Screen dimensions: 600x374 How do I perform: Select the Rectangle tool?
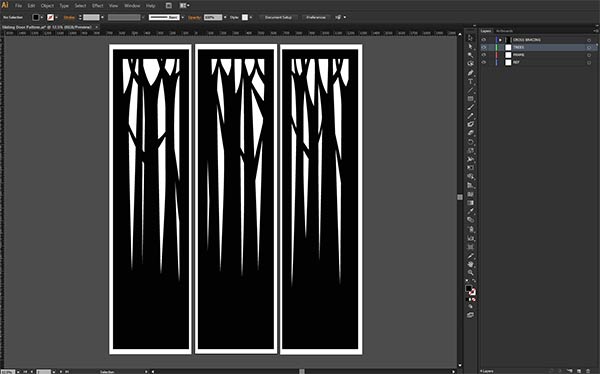pos(470,99)
